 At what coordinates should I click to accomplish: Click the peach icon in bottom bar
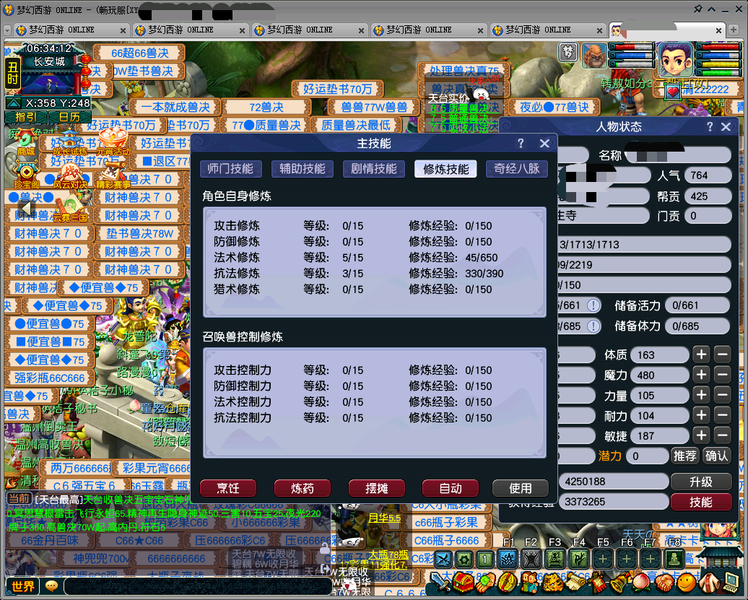pyautogui.click(x=641, y=583)
